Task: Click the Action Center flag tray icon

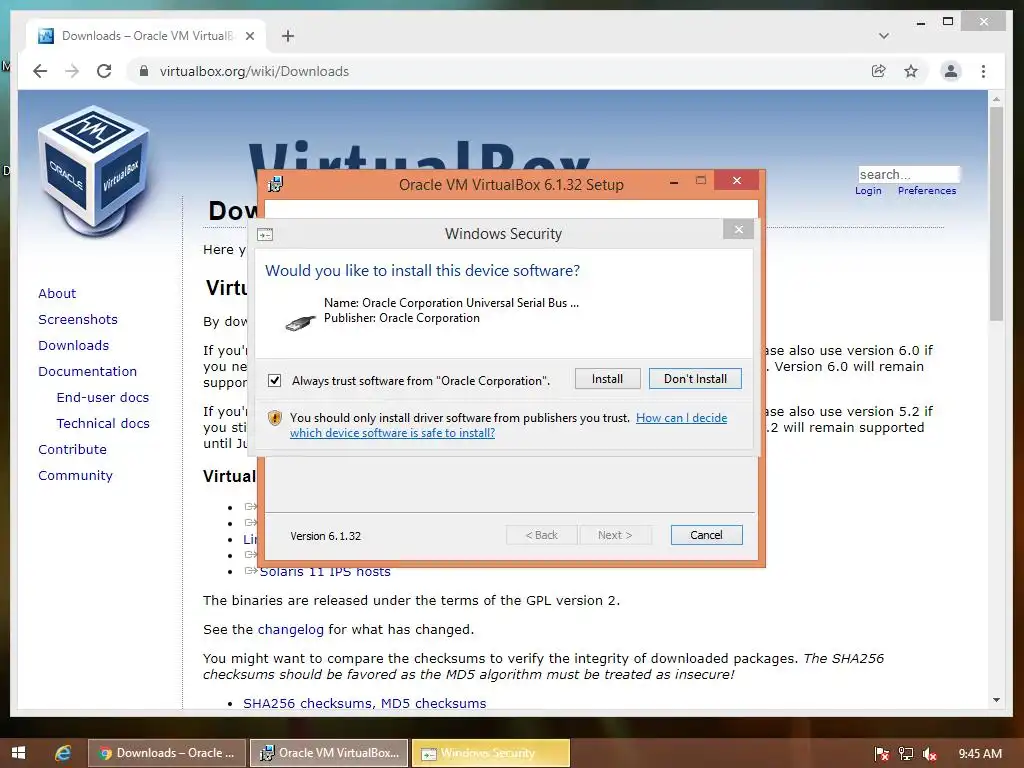Action: click(881, 754)
